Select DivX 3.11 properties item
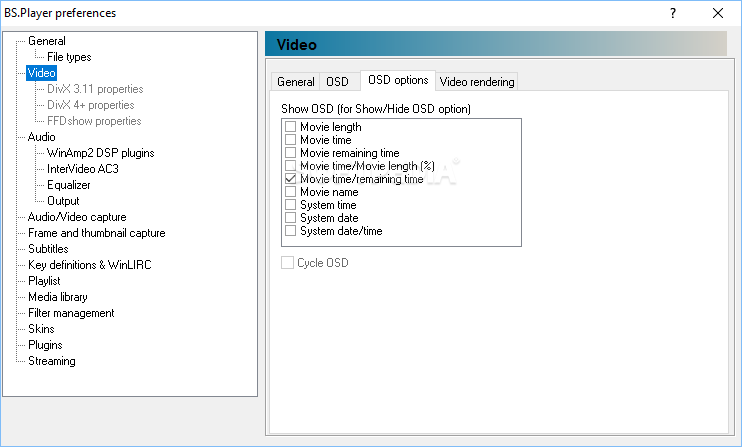The height and width of the screenshot is (447, 742). (x=95, y=89)
